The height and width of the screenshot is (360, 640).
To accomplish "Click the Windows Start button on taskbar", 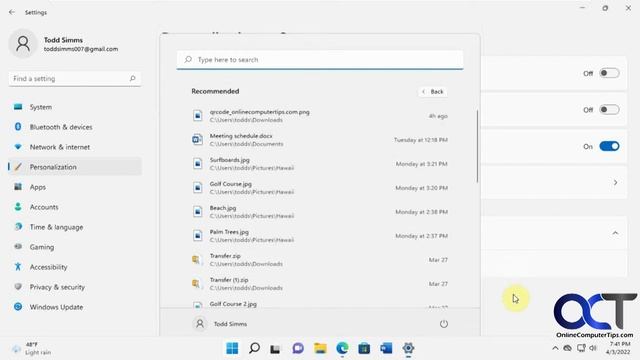I will coord(232,348).
